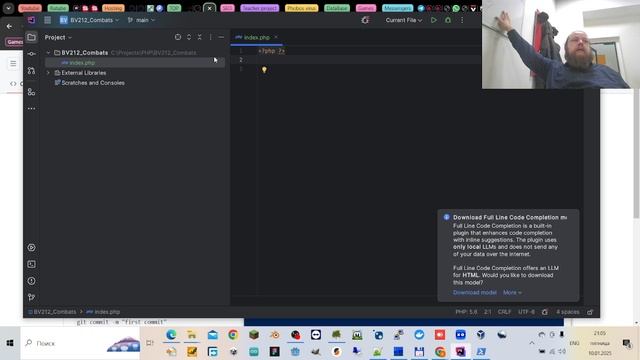Open the Pull Requests tool window
This screenshot has height=360, width=640.
[31, 71]
